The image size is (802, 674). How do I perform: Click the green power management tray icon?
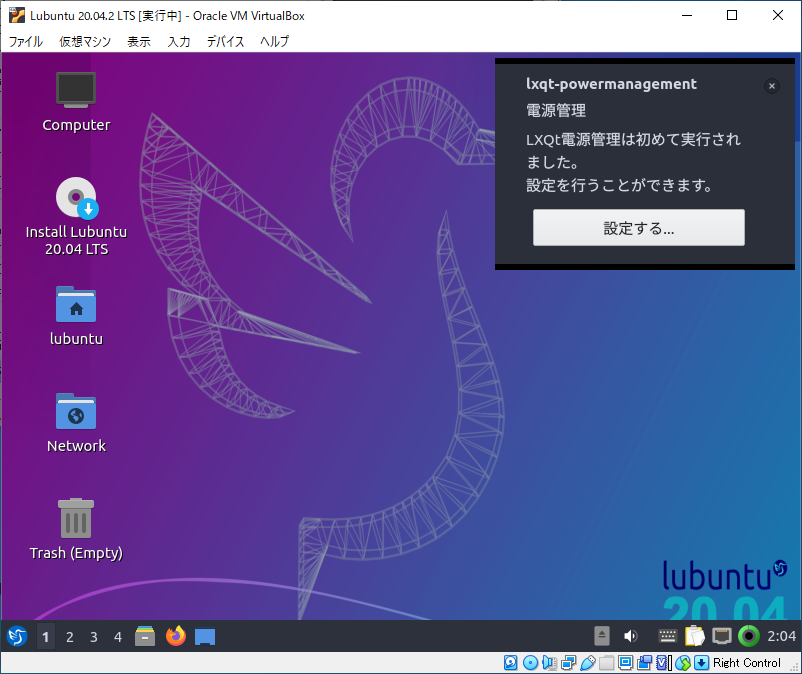[x=749, y=636]
